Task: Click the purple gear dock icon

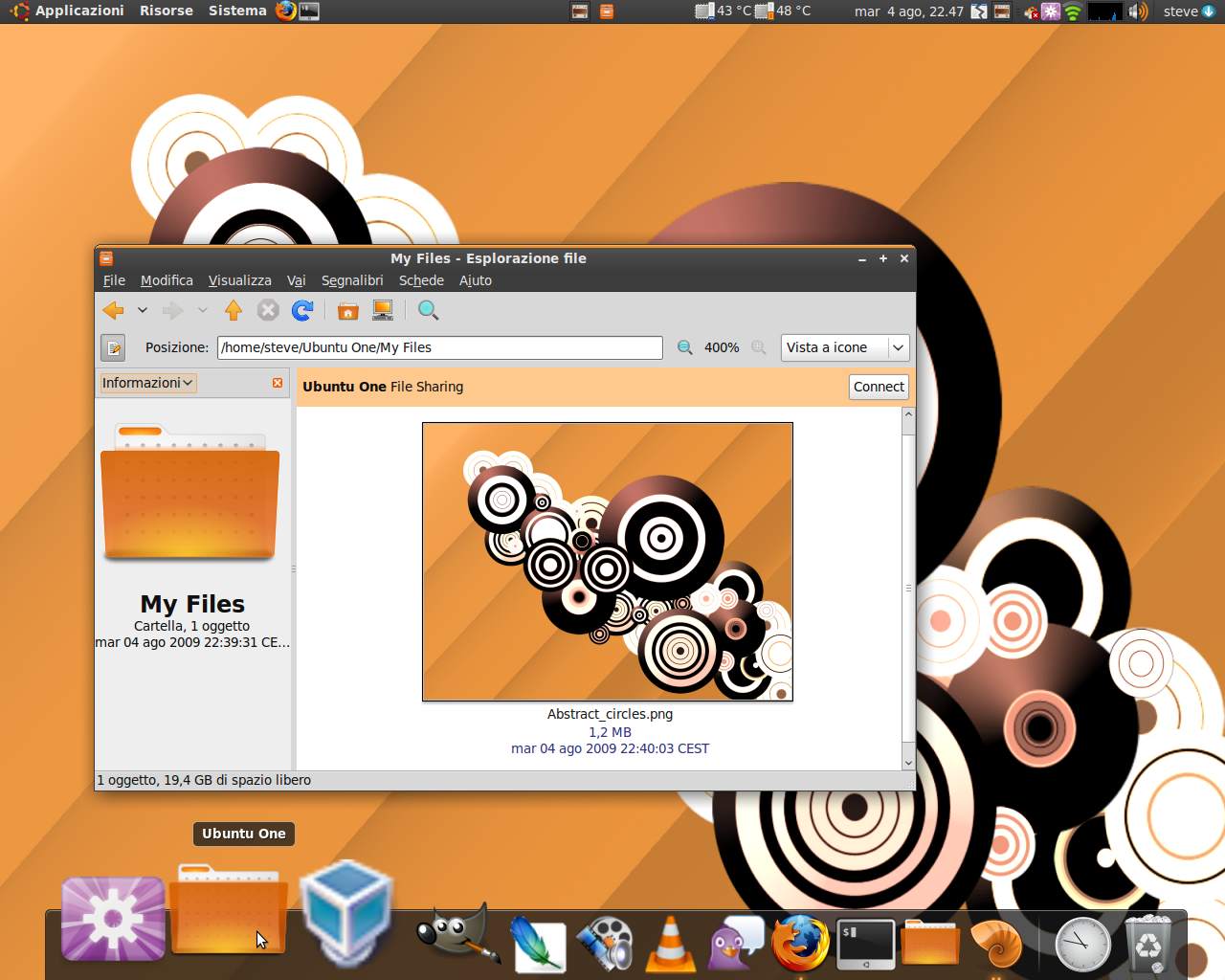Action: tap(113, 919)
